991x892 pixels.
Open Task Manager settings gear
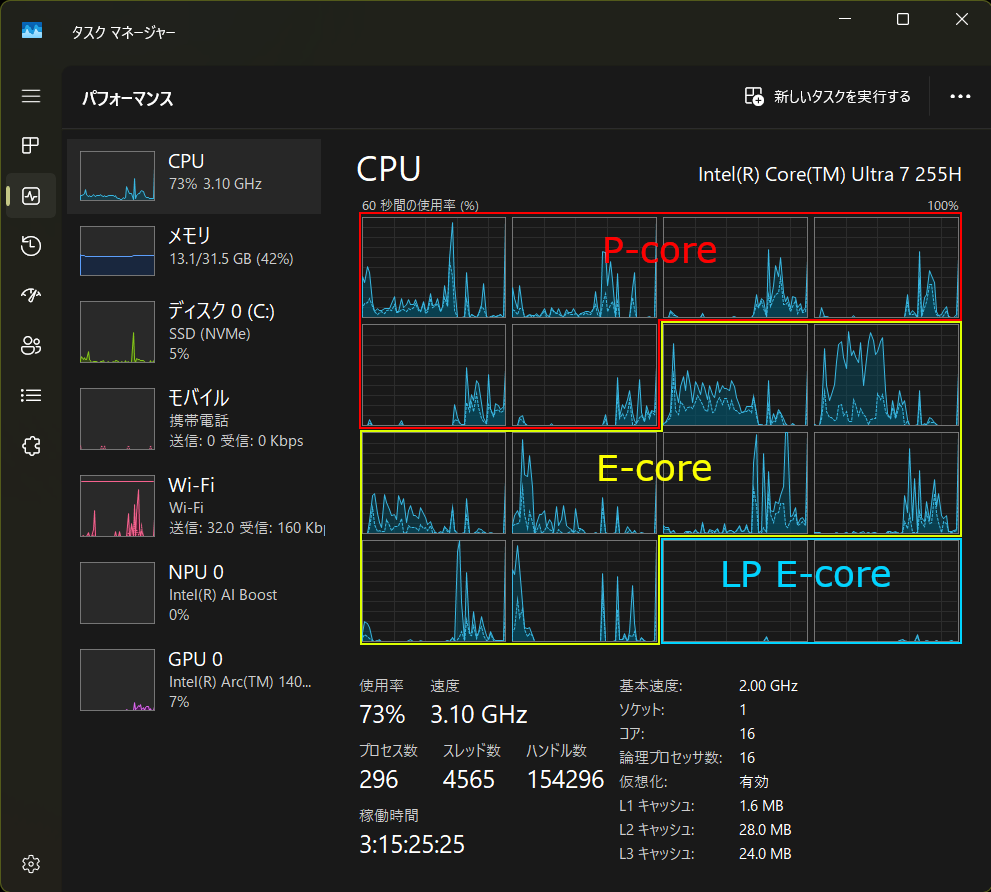tap(31, 863)
